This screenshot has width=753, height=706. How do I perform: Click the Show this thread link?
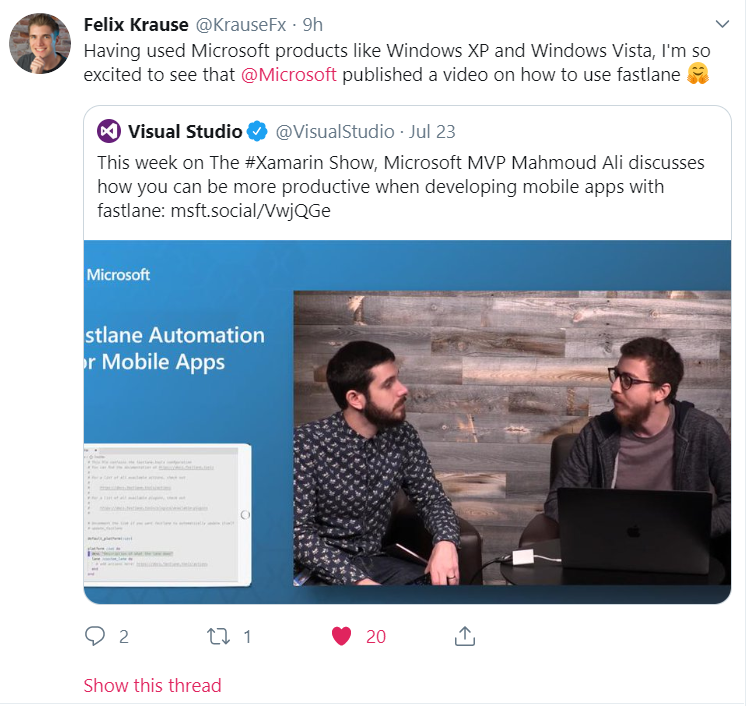152,685
